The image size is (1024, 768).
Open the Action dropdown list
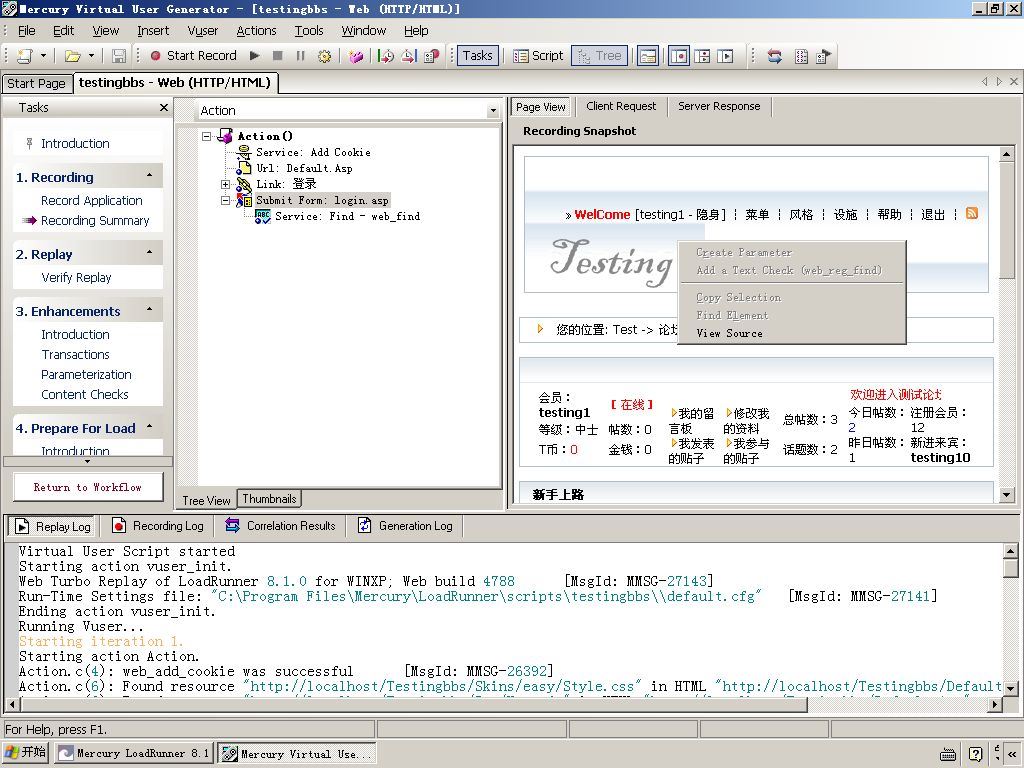(x=493, y=111)
